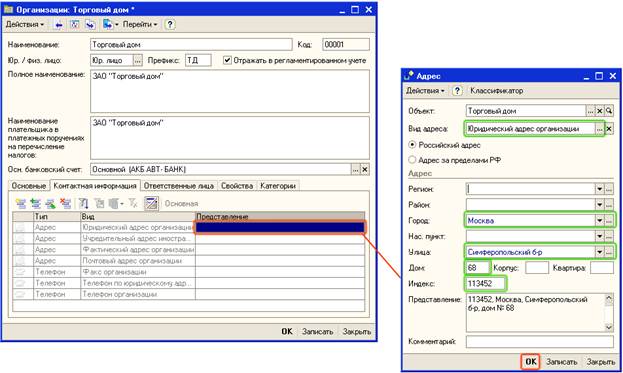Click the grayed filter icon with dropdown arrow
Image resolution: width=623 pixels, height=373 pixels.
coord(116,204)
